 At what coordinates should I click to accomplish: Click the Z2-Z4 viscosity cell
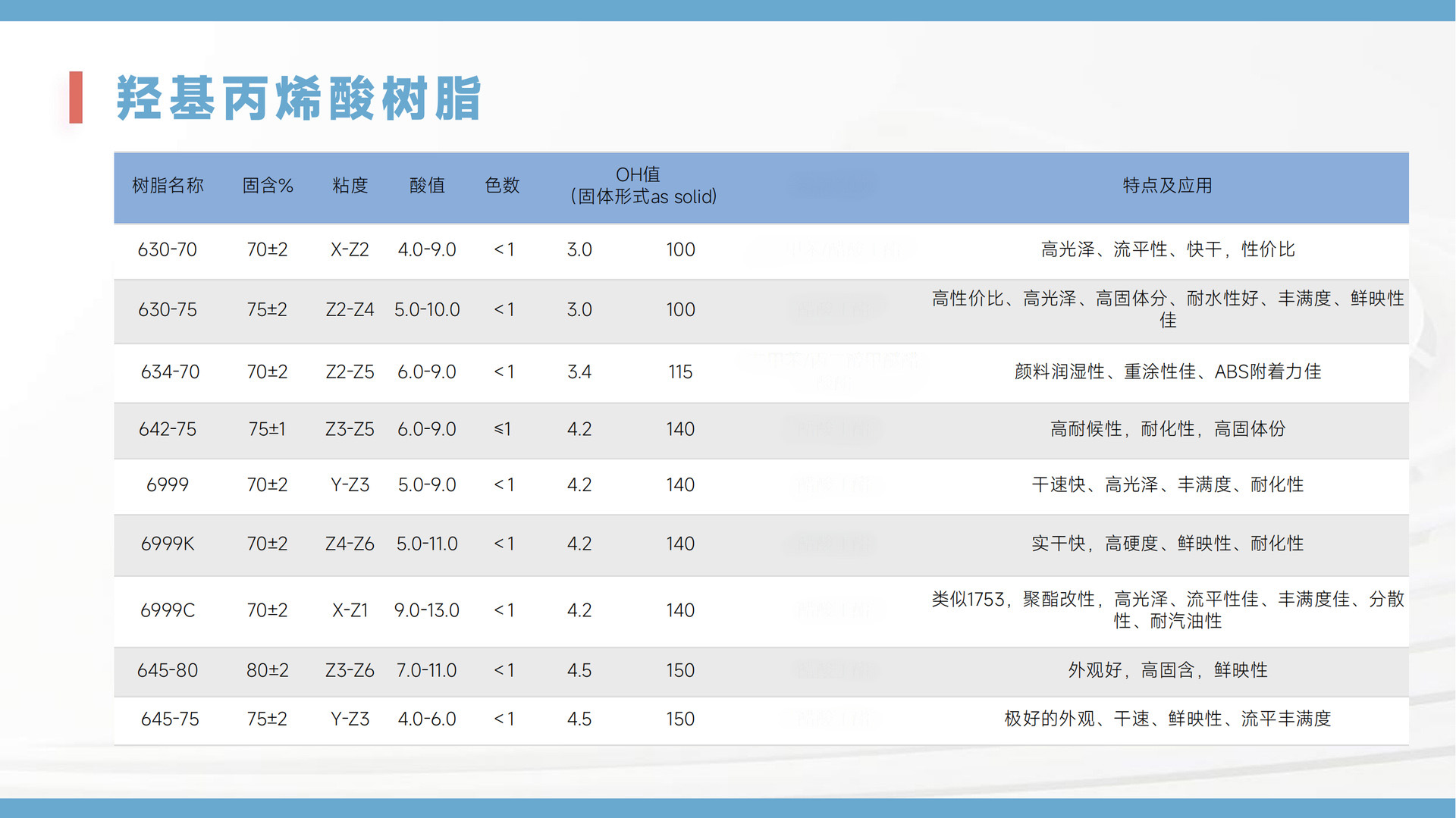click(350, 309)
